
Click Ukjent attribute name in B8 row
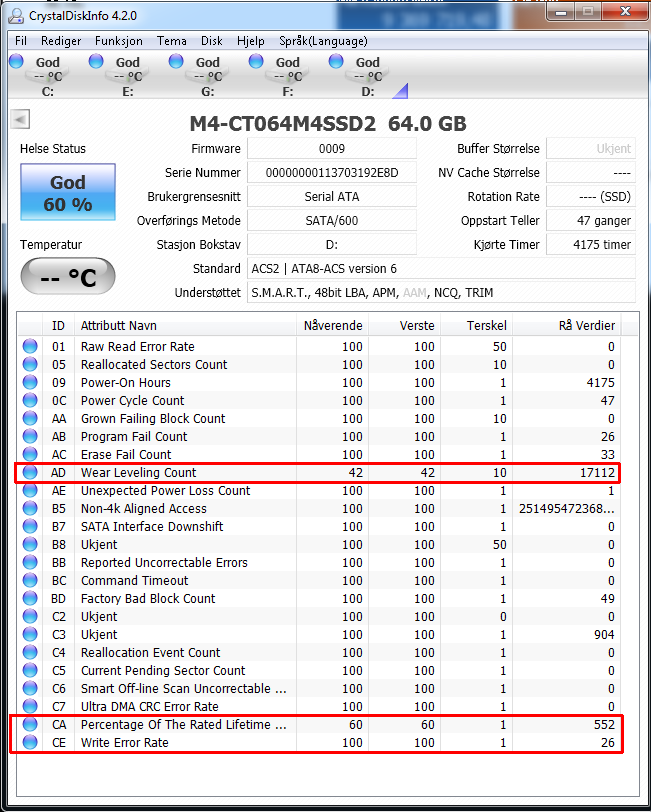click(99, 544)
